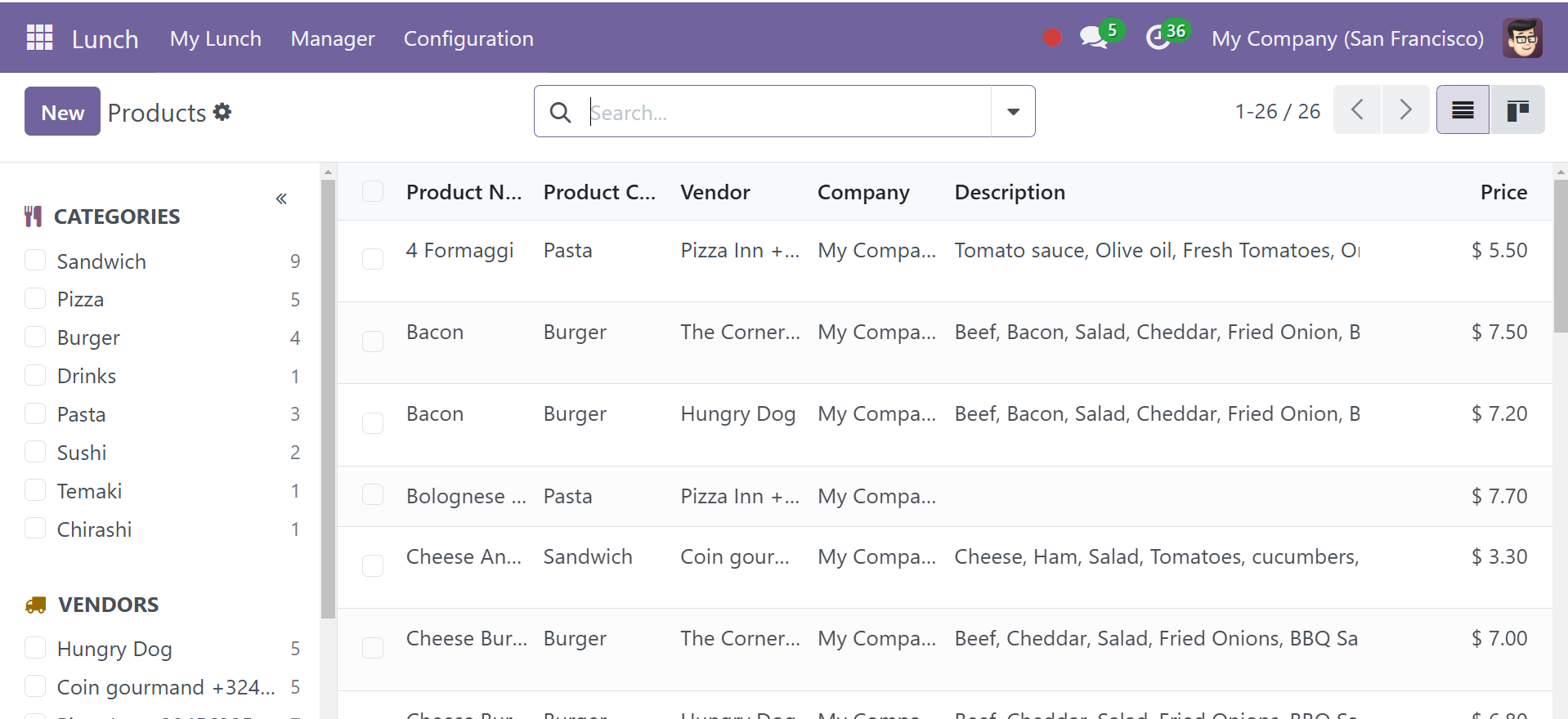Open the Products settings gear
1568x719 pixels.
coord(222,112)
